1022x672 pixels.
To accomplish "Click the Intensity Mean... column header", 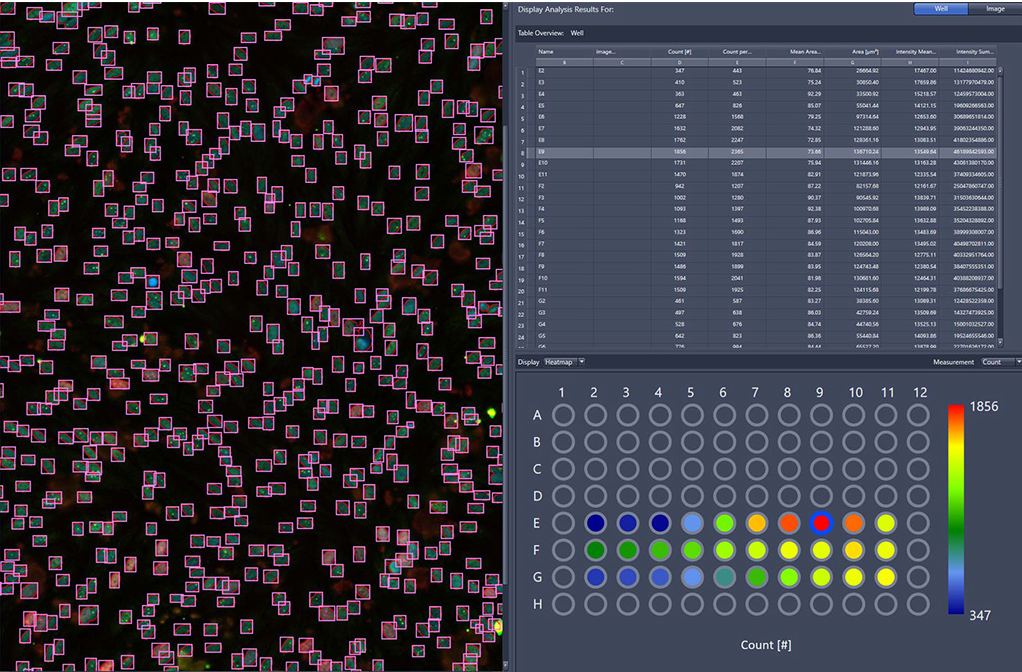I will click(x=911, y=51).
